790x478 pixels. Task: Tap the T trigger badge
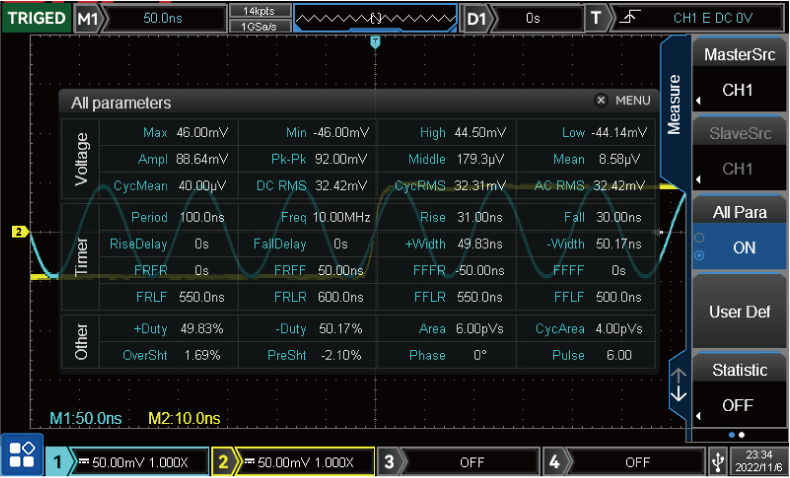pos(597,18)
